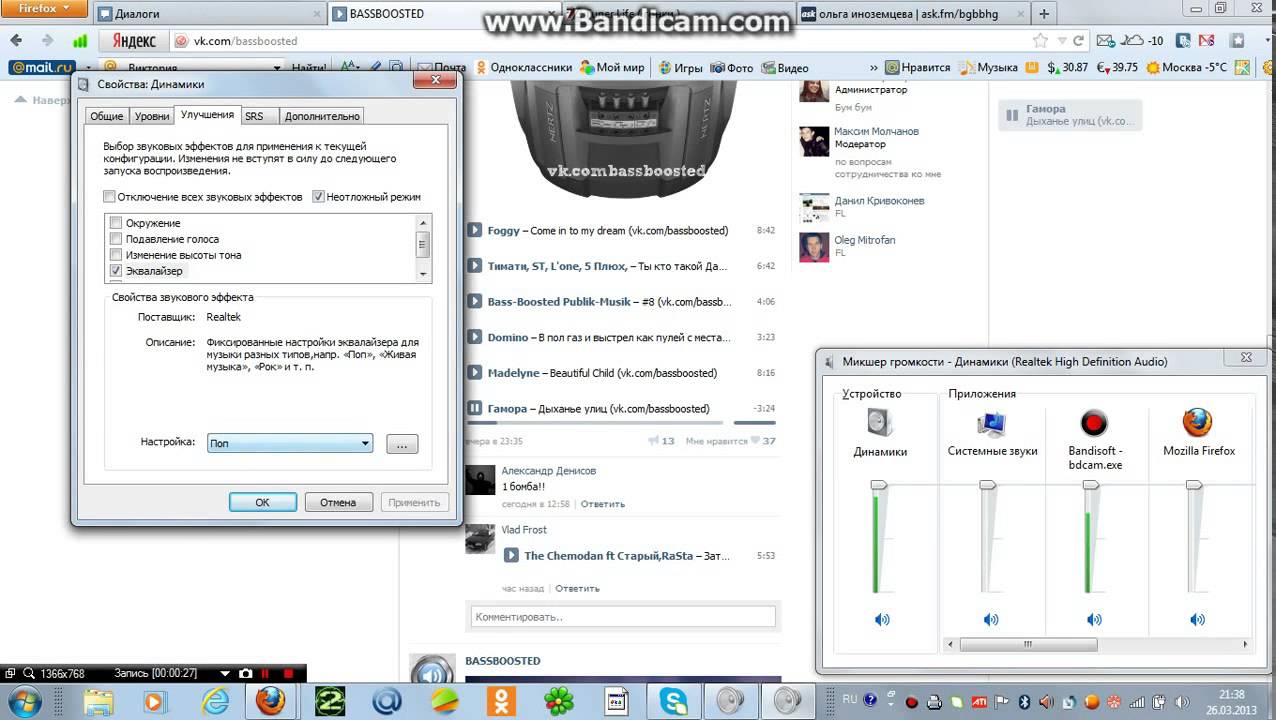Switch to Дополнительно tab
1276x720 pixels.
(322, 116)
